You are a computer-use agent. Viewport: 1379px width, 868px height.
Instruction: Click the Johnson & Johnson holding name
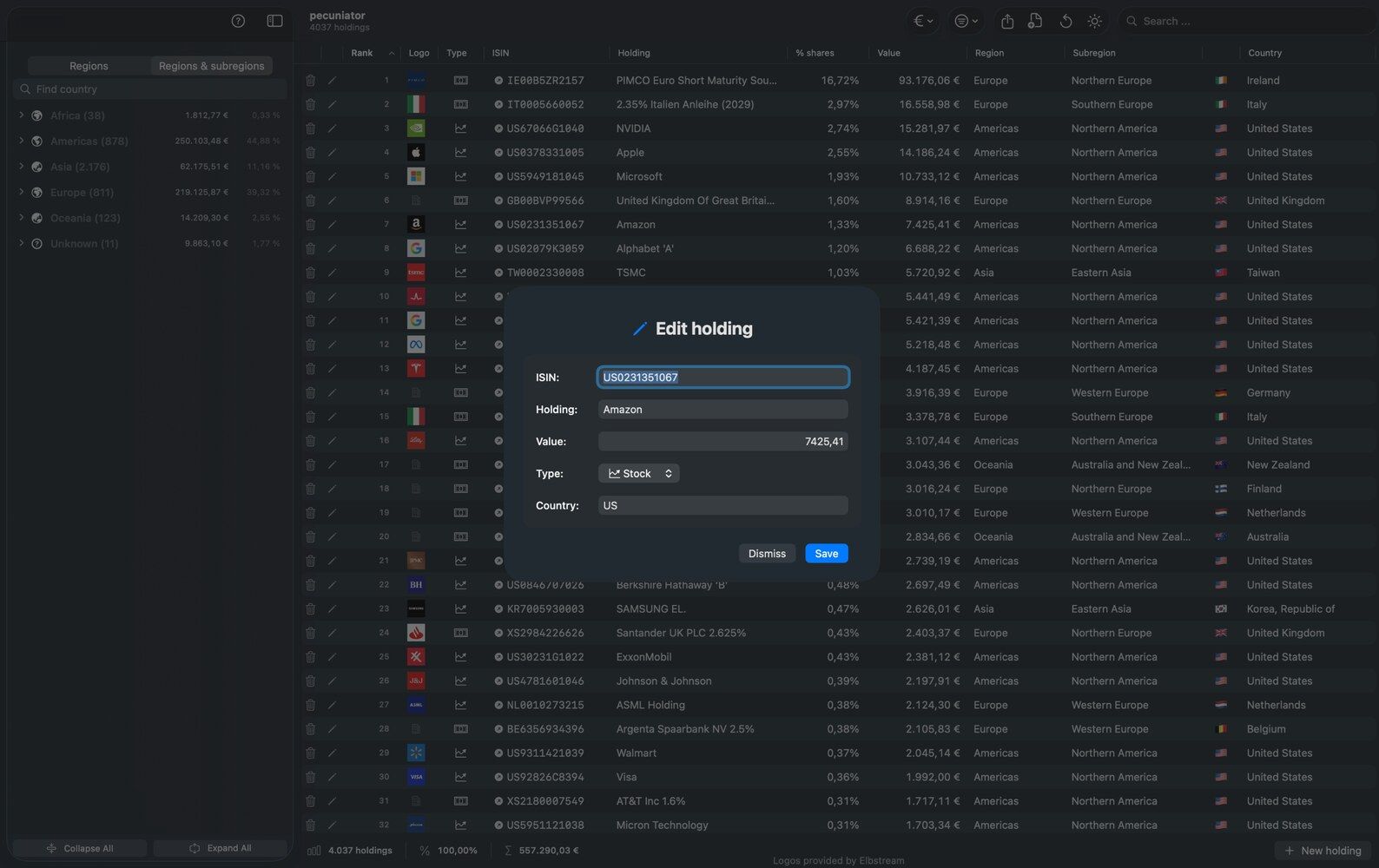coord(663,681)
